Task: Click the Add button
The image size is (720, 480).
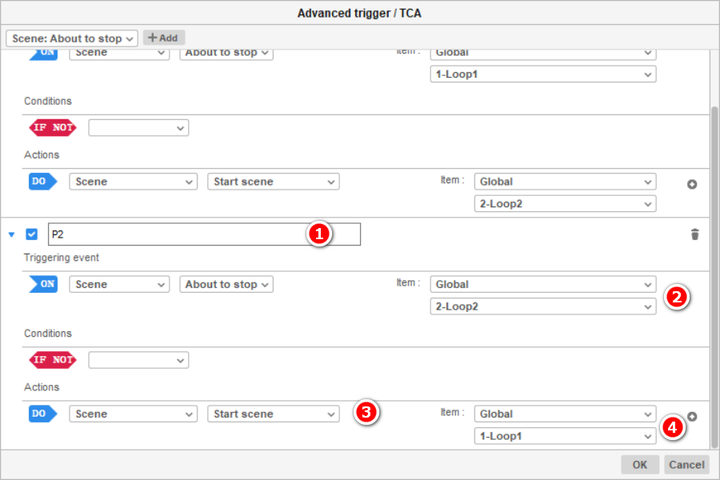Action: point(163,38)
